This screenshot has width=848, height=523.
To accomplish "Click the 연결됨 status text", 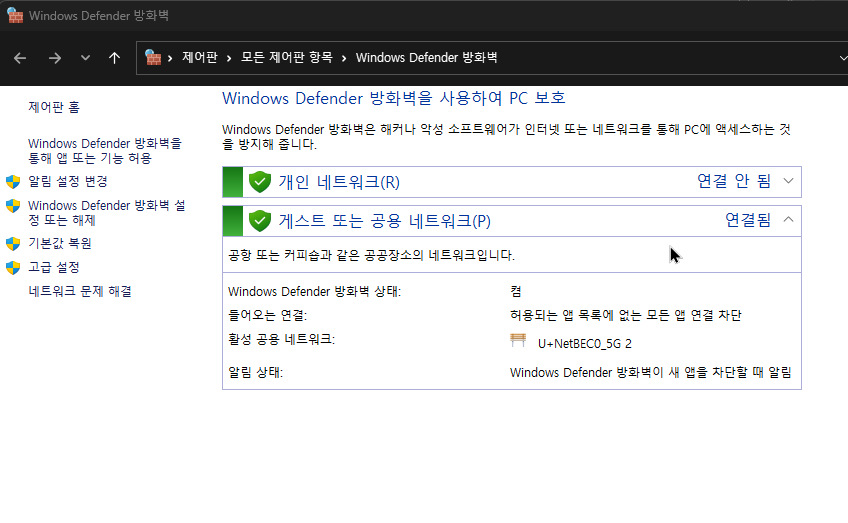I will (748, 220).
